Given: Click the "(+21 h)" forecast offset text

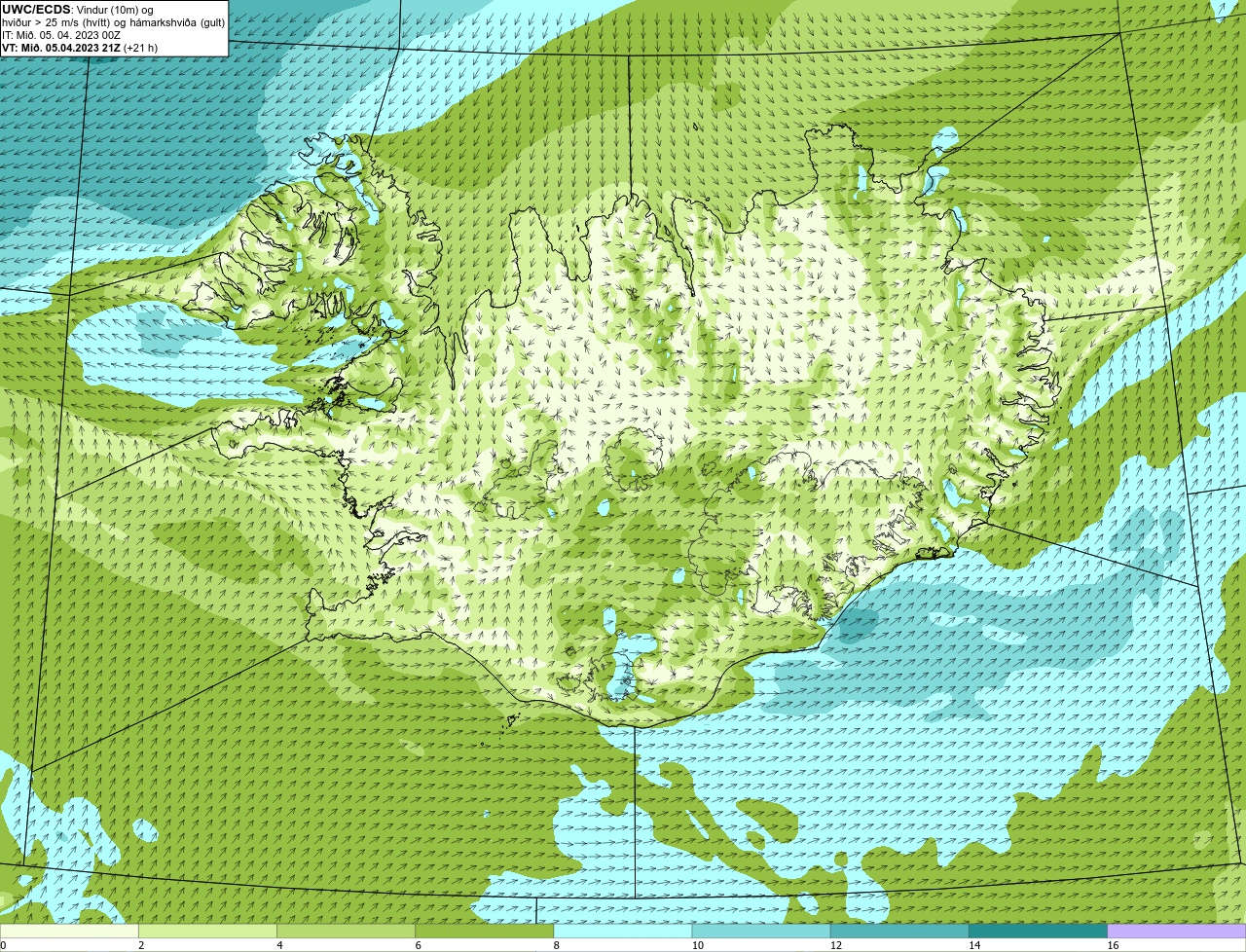Looking at the screenshot, I should (x=141, y=48).
